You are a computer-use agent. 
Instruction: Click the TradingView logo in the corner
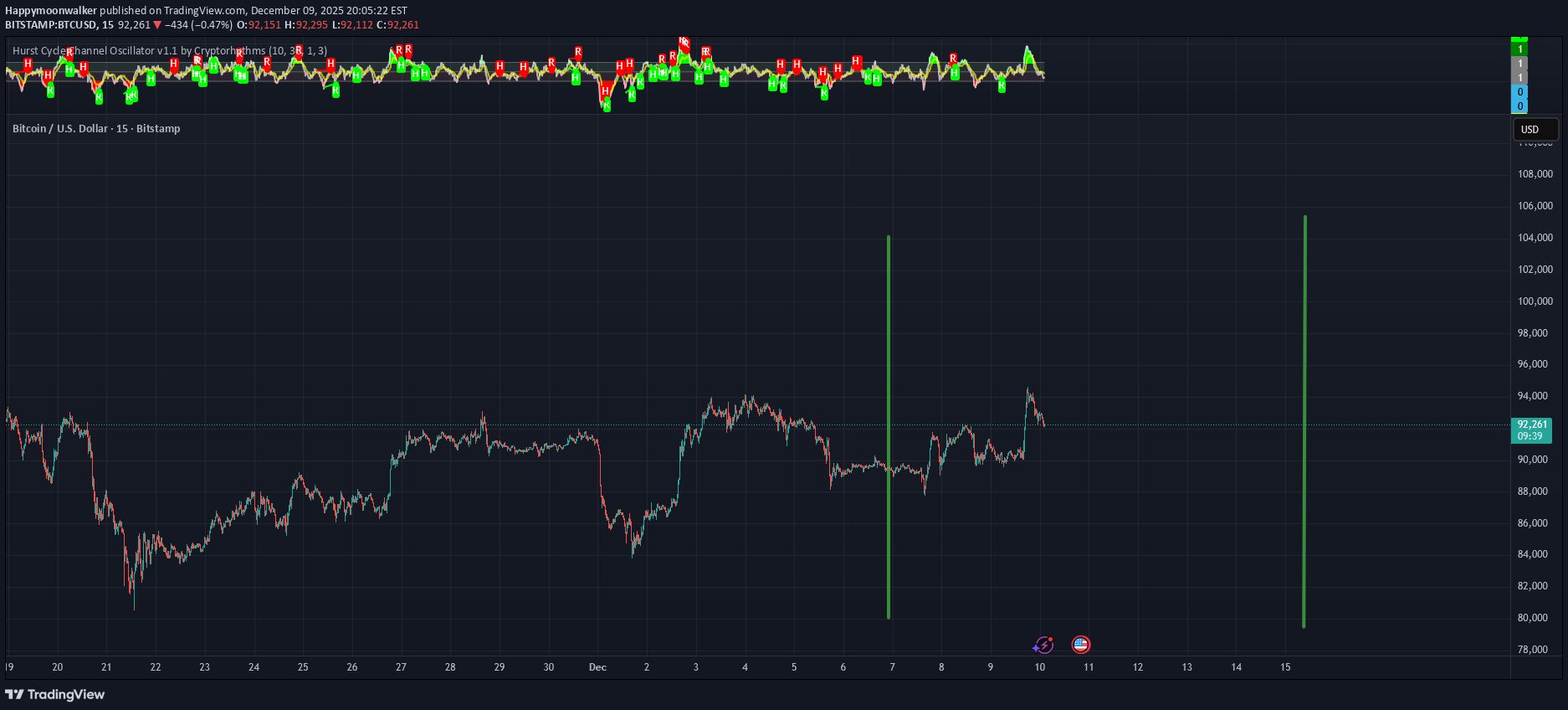click(x=55, y=694)
